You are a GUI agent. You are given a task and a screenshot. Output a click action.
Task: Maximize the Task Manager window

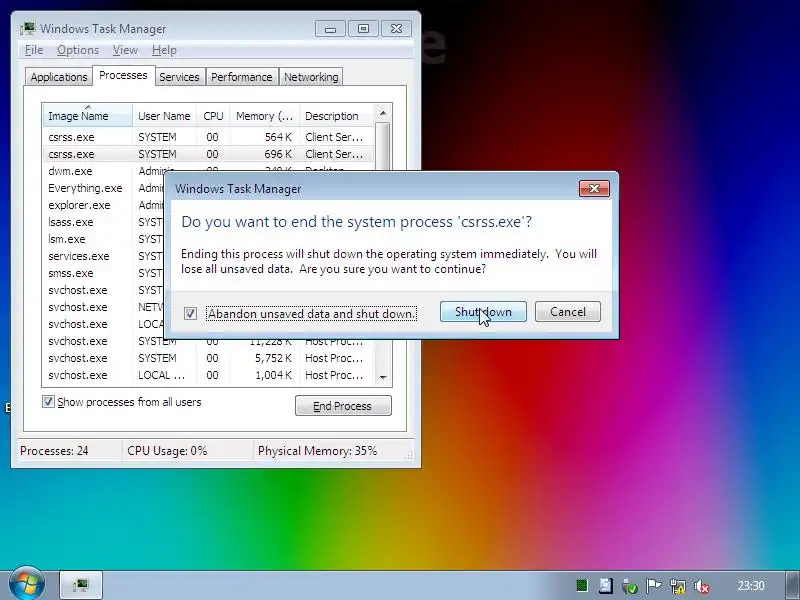point(363,29)
